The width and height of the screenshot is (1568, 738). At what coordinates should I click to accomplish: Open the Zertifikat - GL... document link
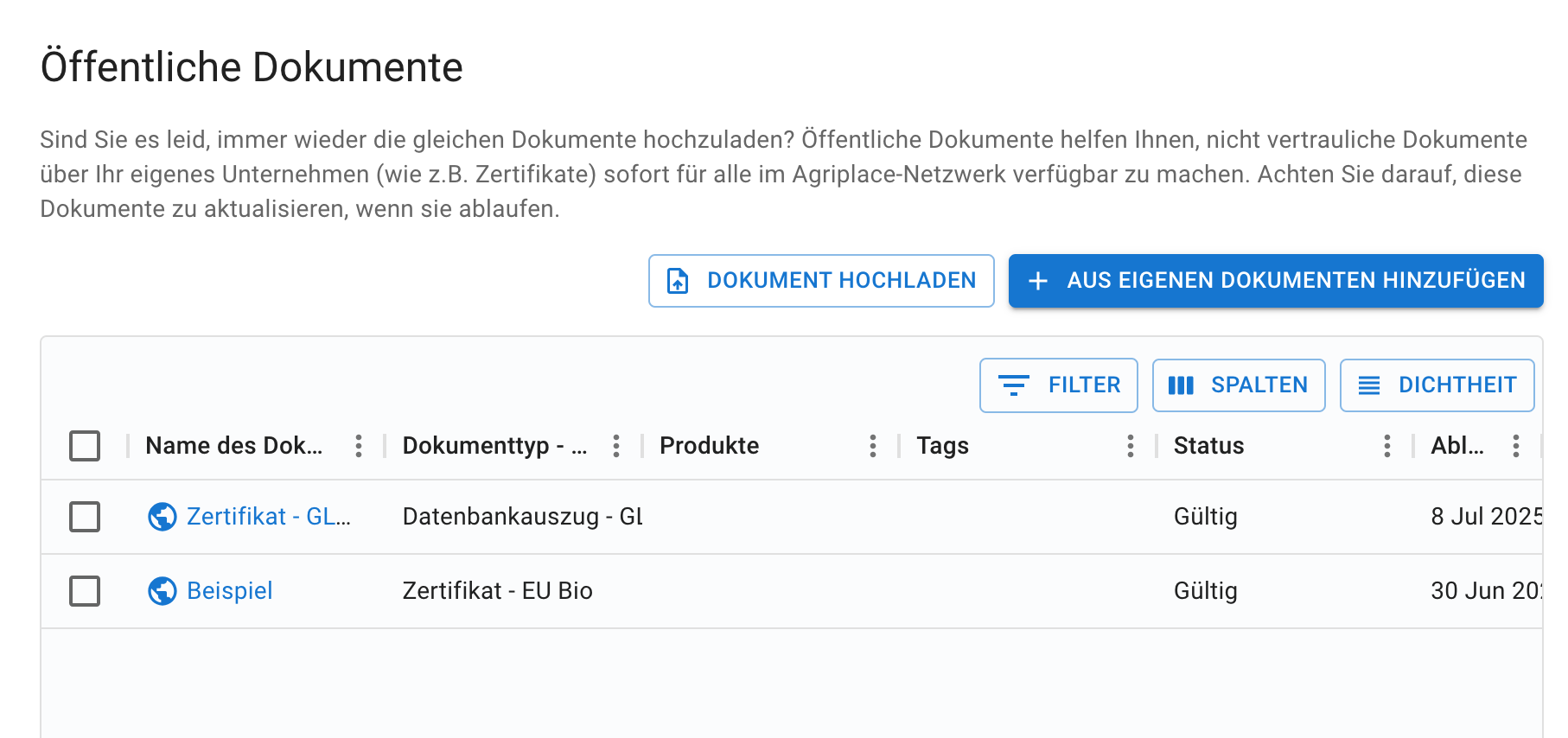269,517
